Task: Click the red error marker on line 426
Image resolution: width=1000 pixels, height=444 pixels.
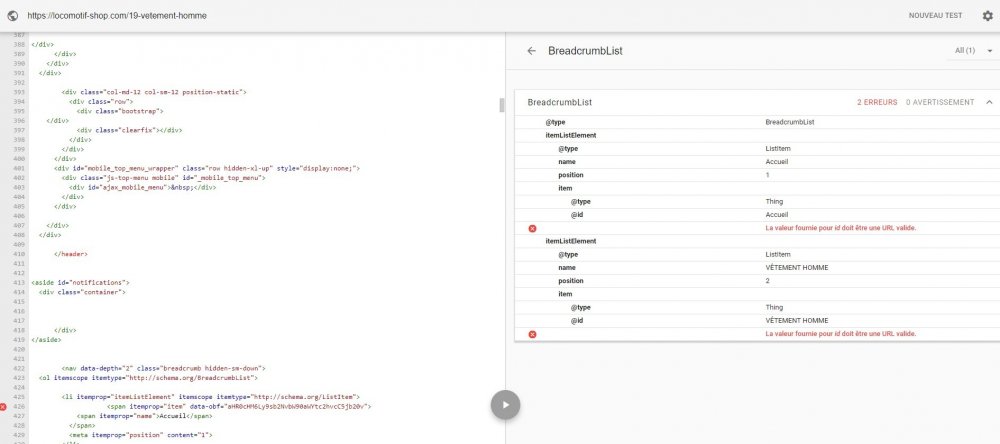Action: click(x=3, y=406)
